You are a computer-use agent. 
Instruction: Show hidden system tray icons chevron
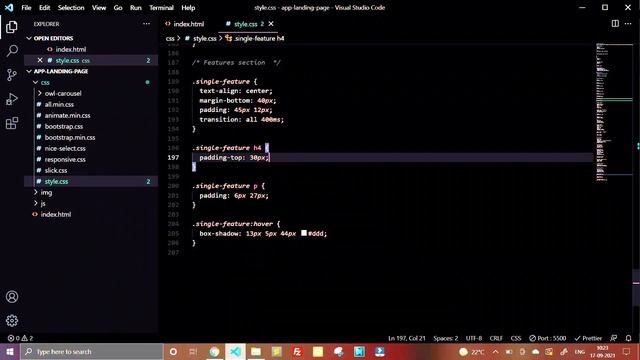495,351
